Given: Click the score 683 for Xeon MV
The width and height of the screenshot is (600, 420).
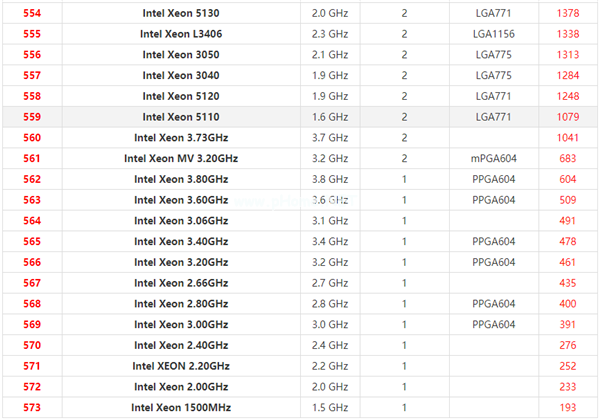Looking at the screenshot, I should point(567,159).
